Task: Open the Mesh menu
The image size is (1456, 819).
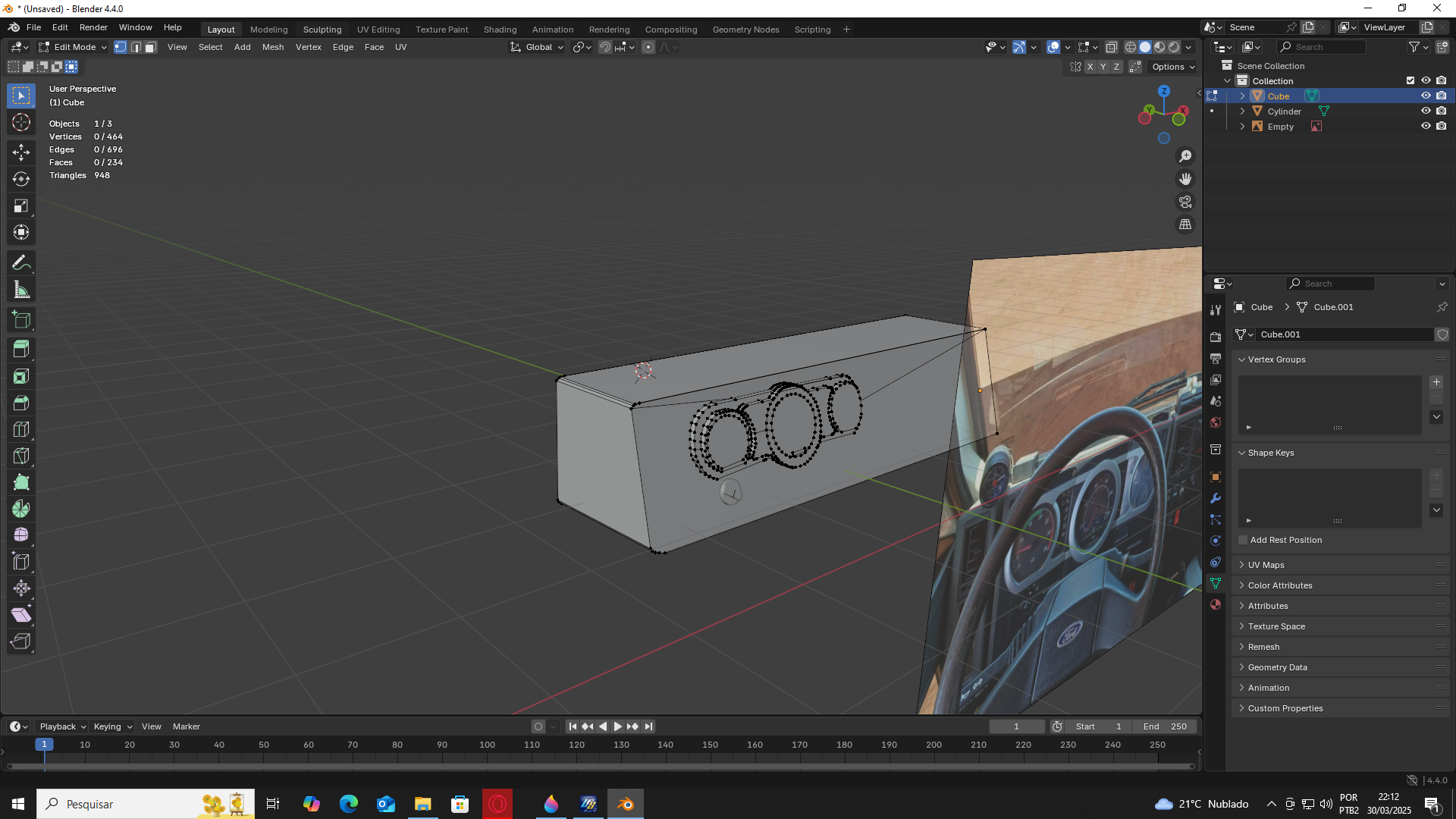Action: pyautogui.click(x=272, y=47)
